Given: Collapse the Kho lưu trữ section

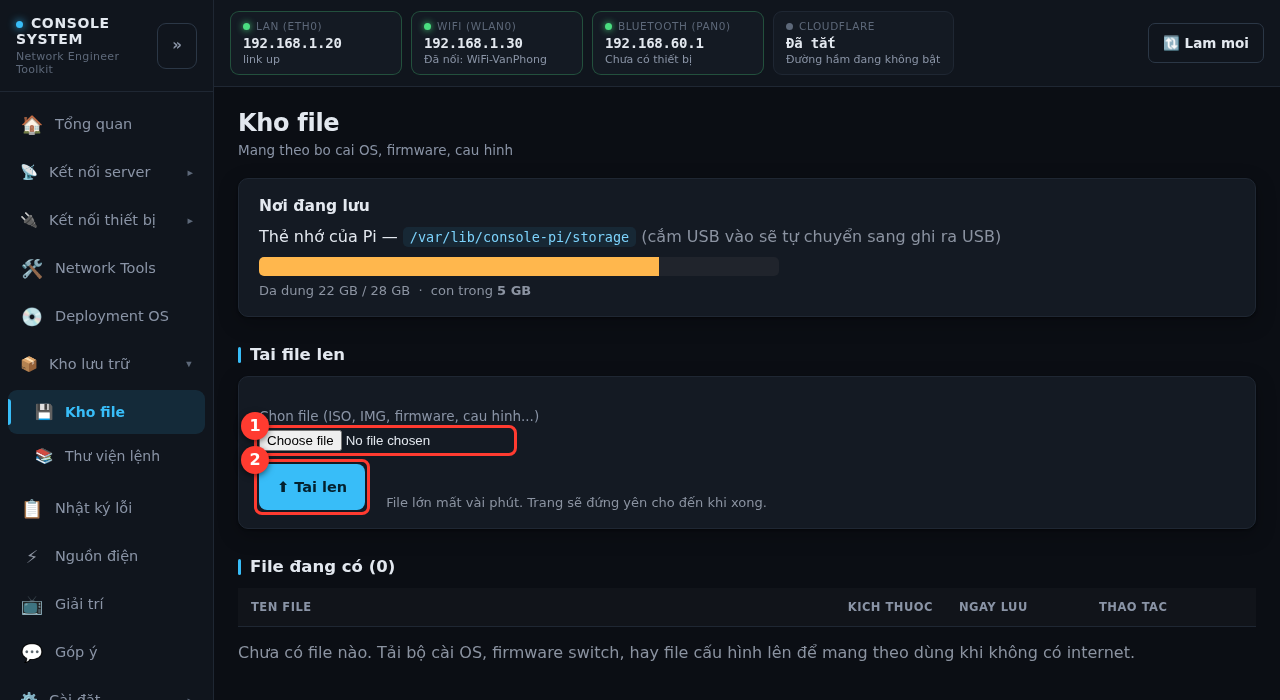Looking at the screenshot, I should tap(106, 364).
